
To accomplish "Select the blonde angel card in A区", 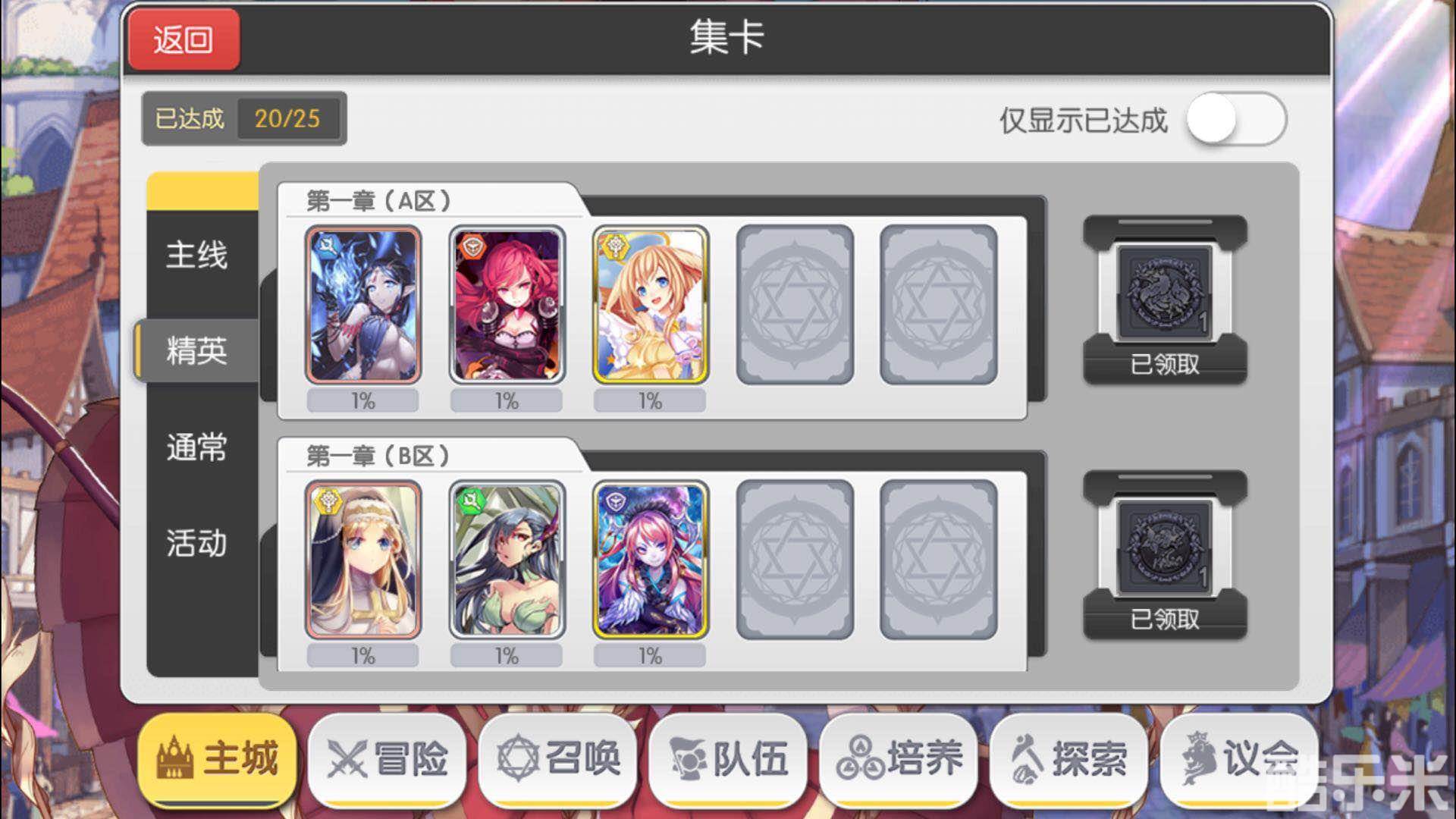I will coord(650,305).
